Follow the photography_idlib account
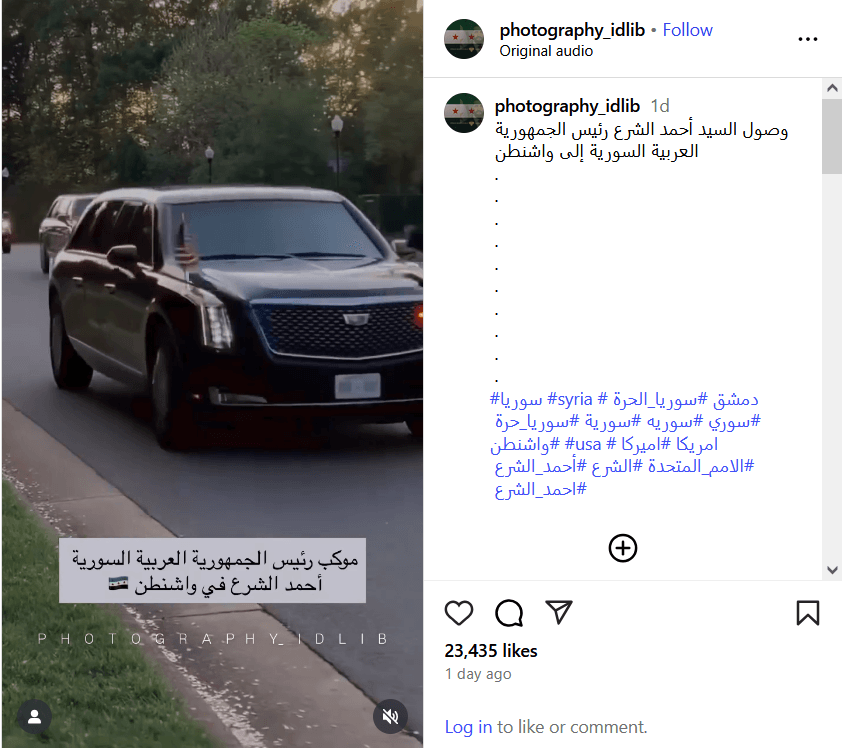Image resolution: width=842 pixels, height=748 pixels. click(x=687, y=30)
